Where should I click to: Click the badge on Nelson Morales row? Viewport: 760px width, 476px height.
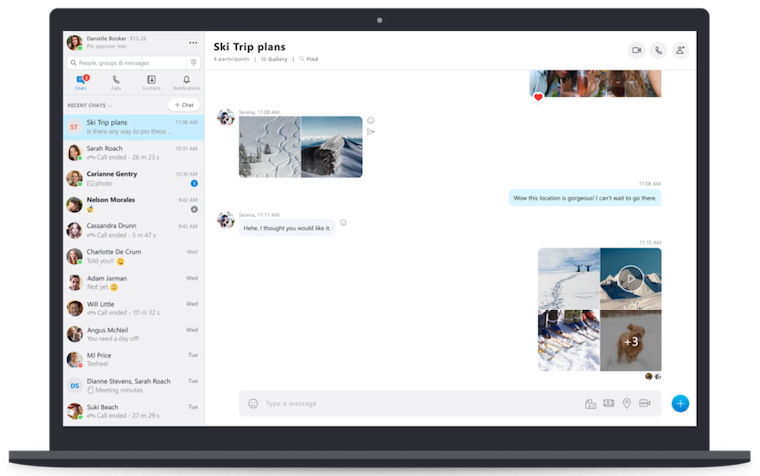pos(194,209)
